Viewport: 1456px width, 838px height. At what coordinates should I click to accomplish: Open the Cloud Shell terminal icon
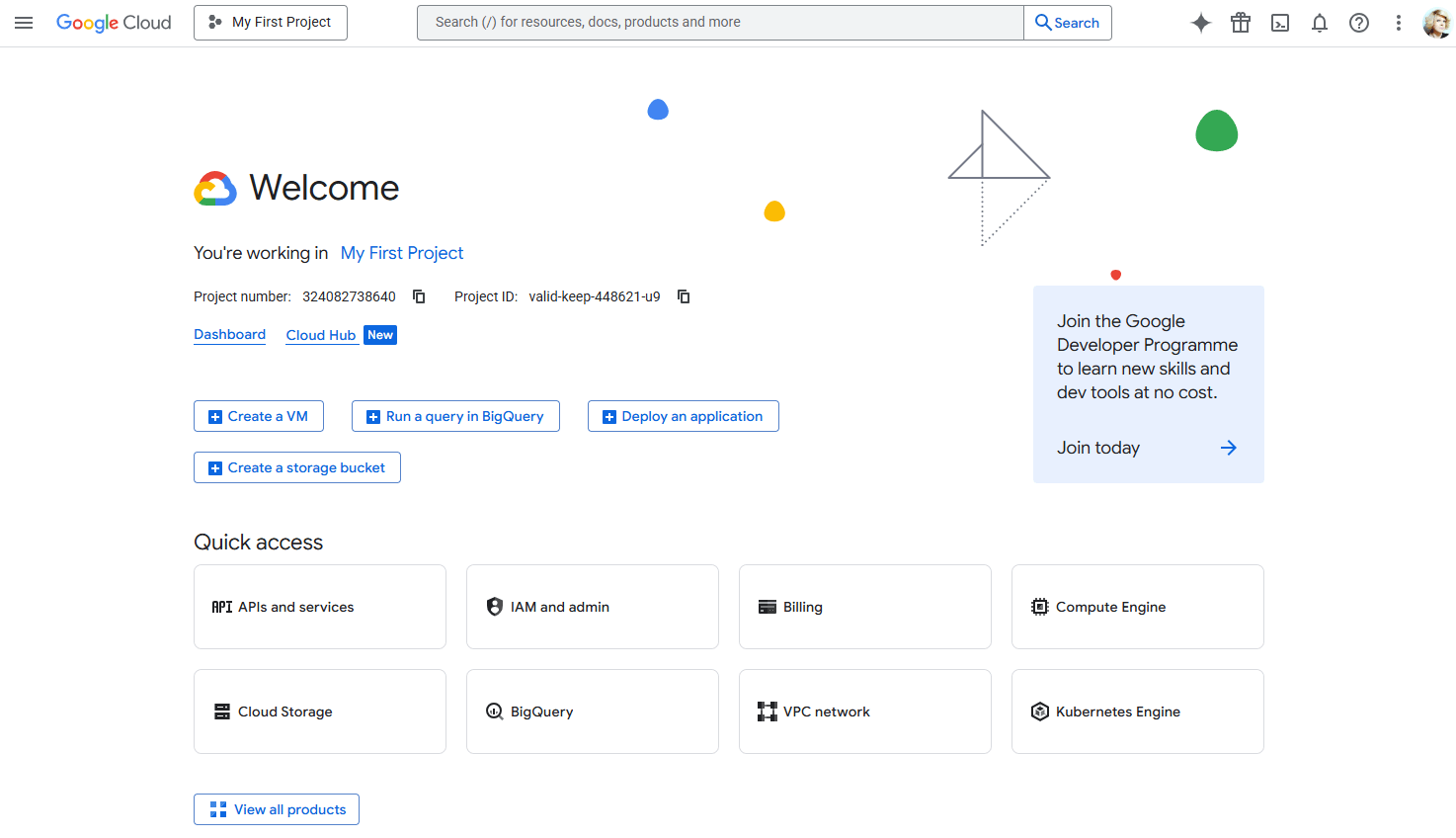coord(1279,22)
